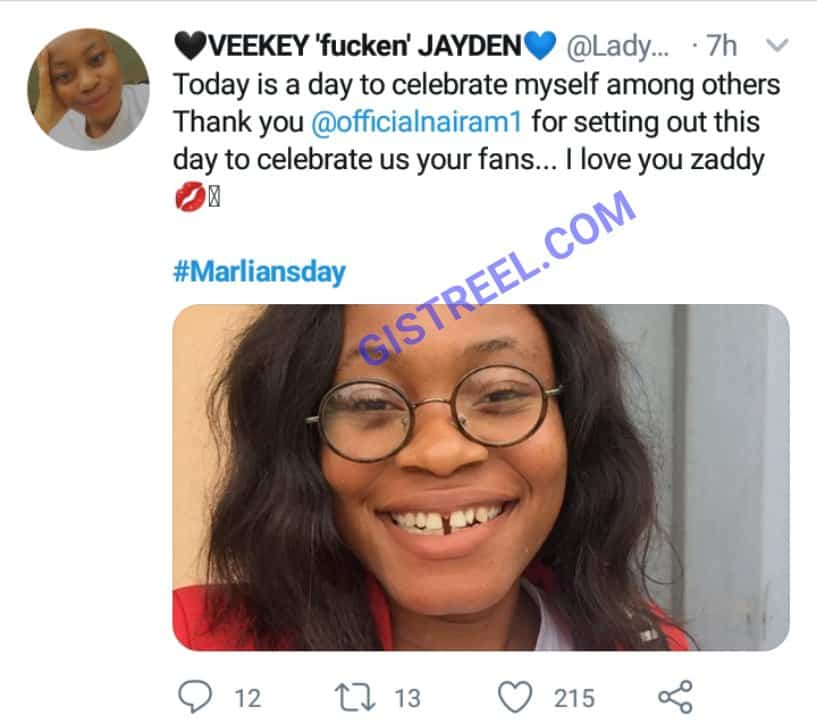Click the 215 likes count
Screen dimensions: 817x720
tap(574, 698)
